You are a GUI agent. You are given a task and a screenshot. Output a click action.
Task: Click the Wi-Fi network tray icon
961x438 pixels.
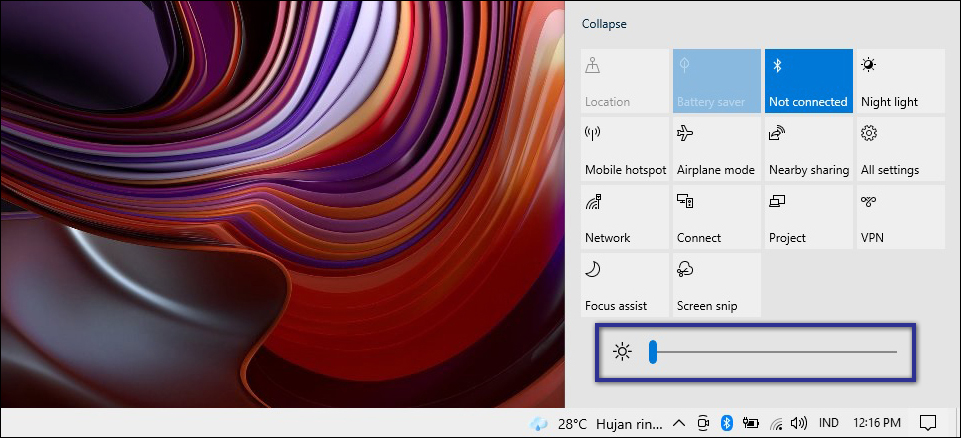[x=775, y=423]
